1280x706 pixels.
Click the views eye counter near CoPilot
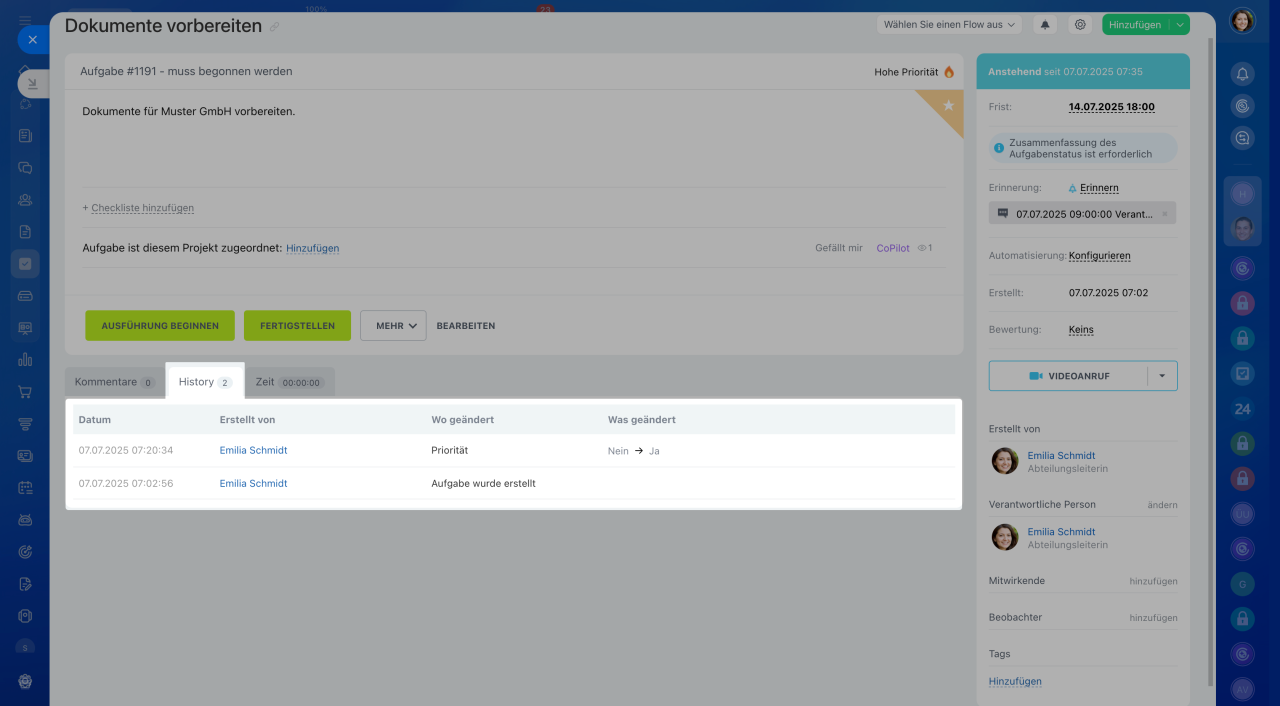click(925, 248)
